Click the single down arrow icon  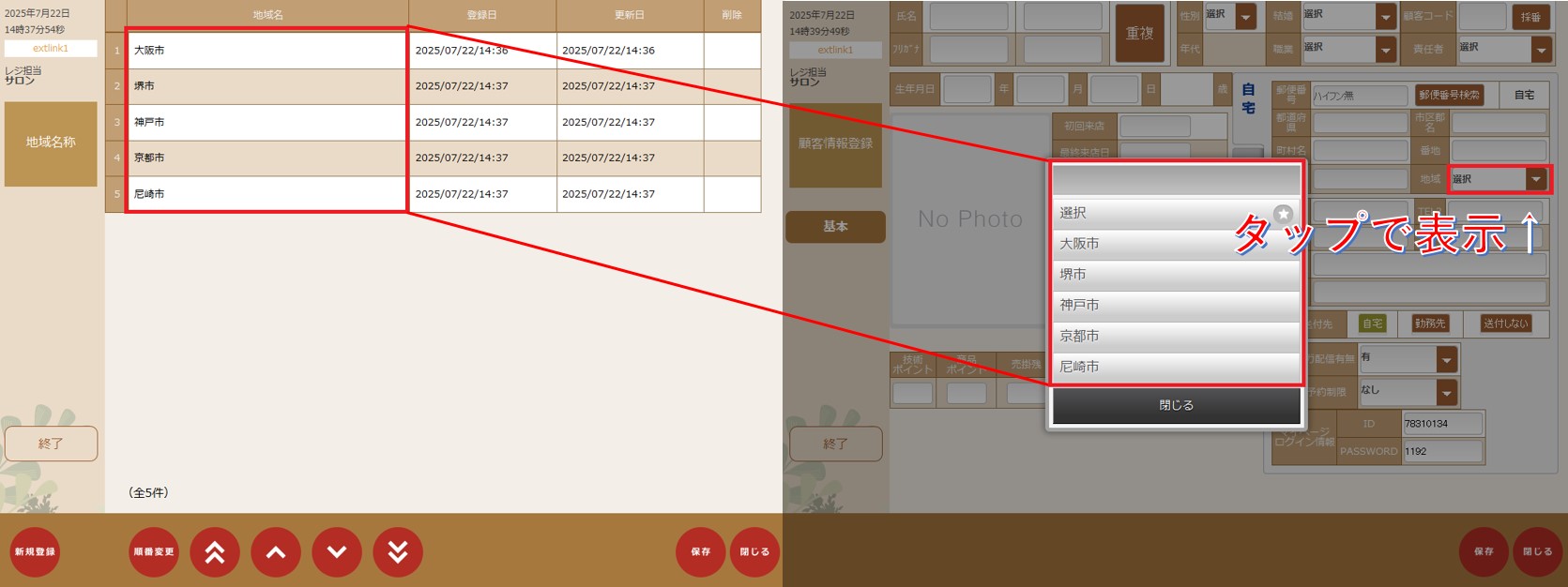337,552
